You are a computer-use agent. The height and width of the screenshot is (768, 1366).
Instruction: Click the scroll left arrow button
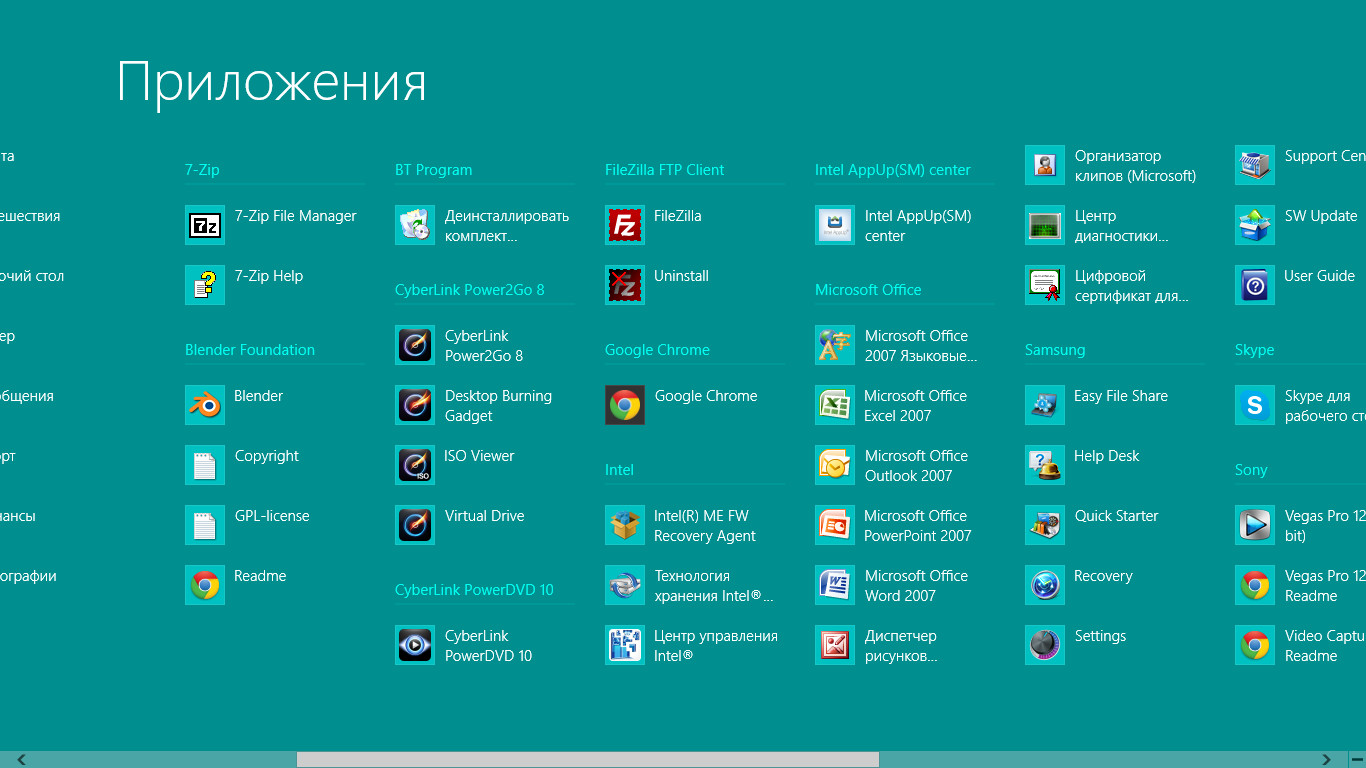tap(21, 760)
